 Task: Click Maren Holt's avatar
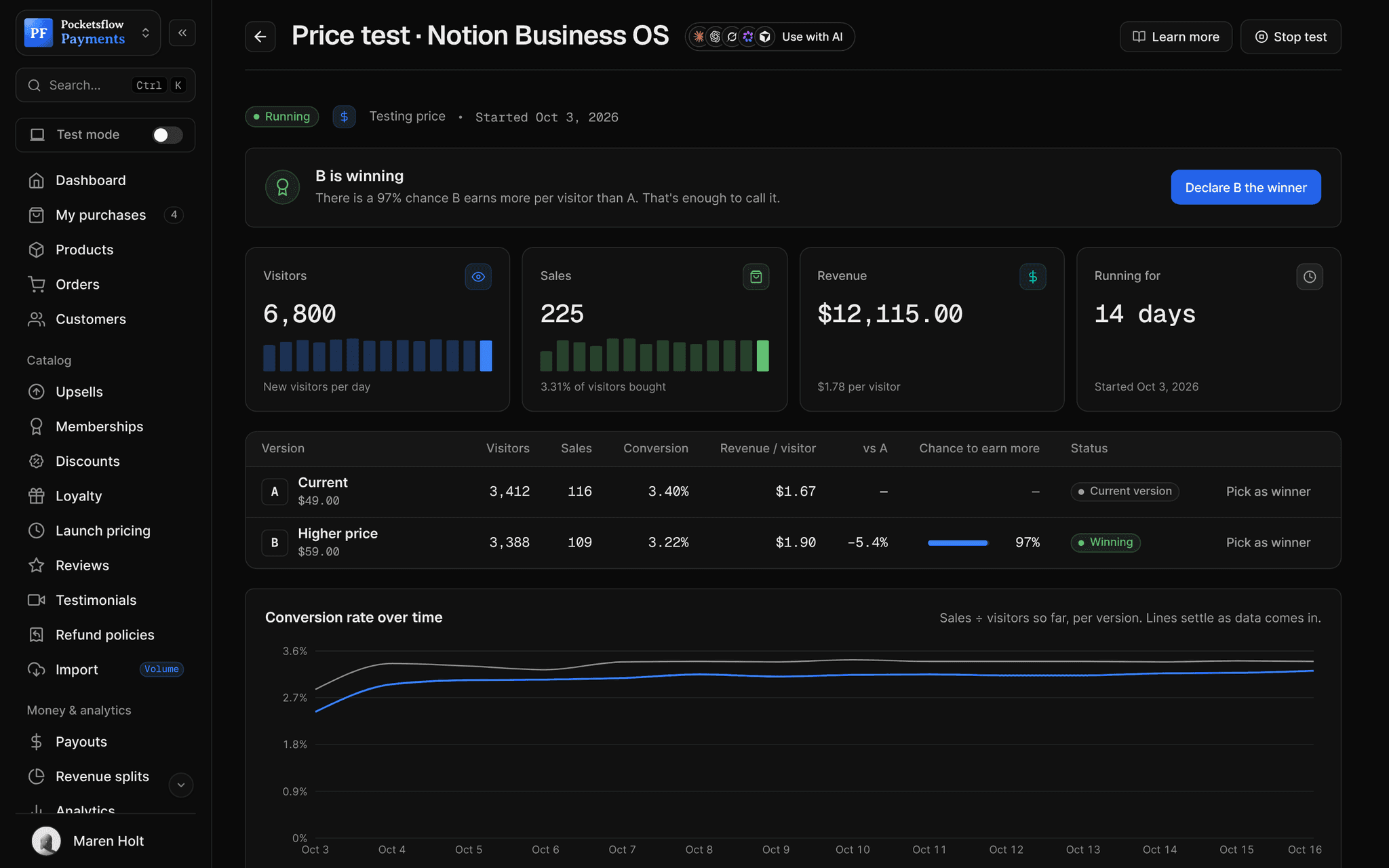click(46, 841)
